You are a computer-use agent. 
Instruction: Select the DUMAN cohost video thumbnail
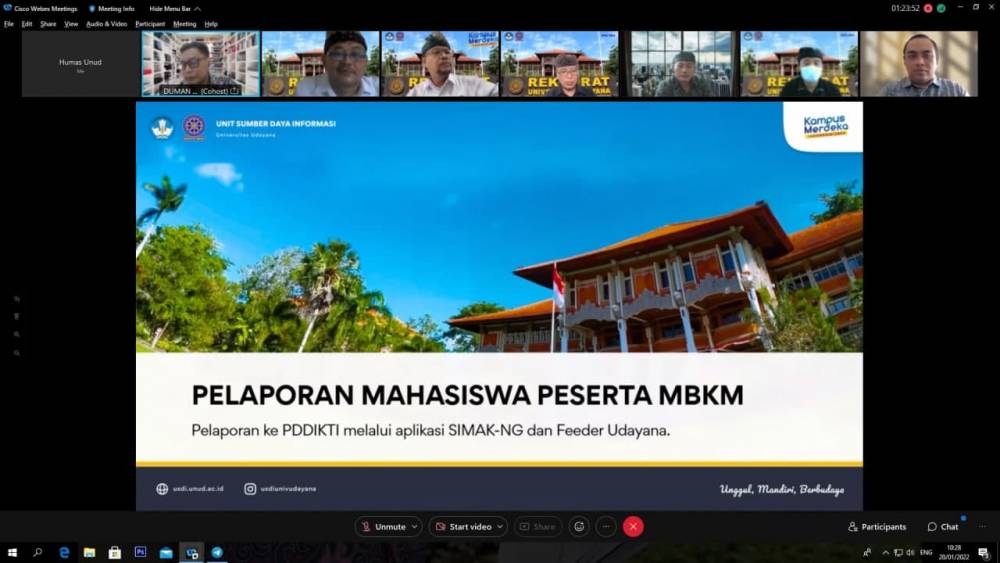[x=200, y=63]
